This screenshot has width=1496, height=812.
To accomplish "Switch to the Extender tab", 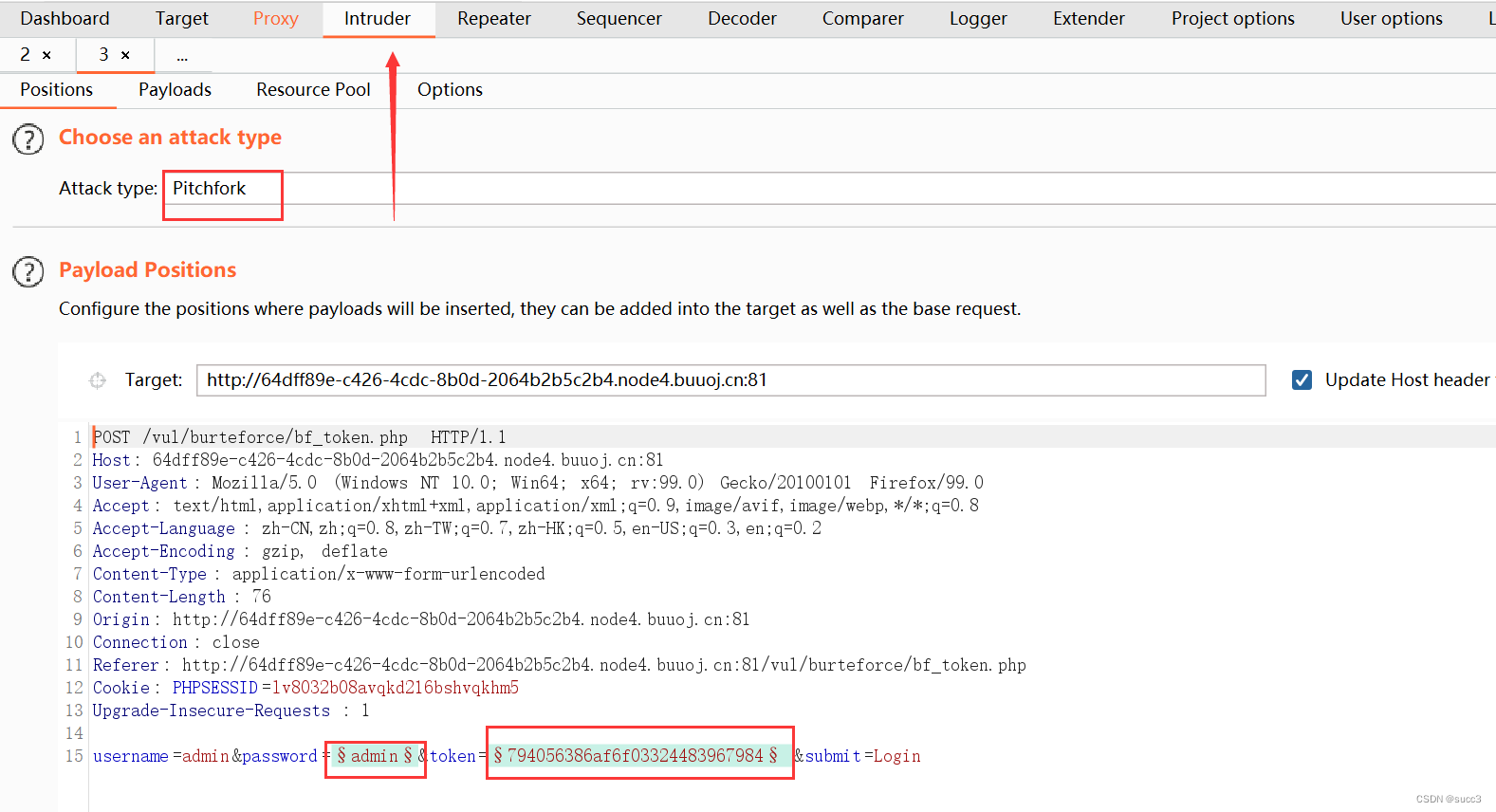I will click(x=1089, y=19).
